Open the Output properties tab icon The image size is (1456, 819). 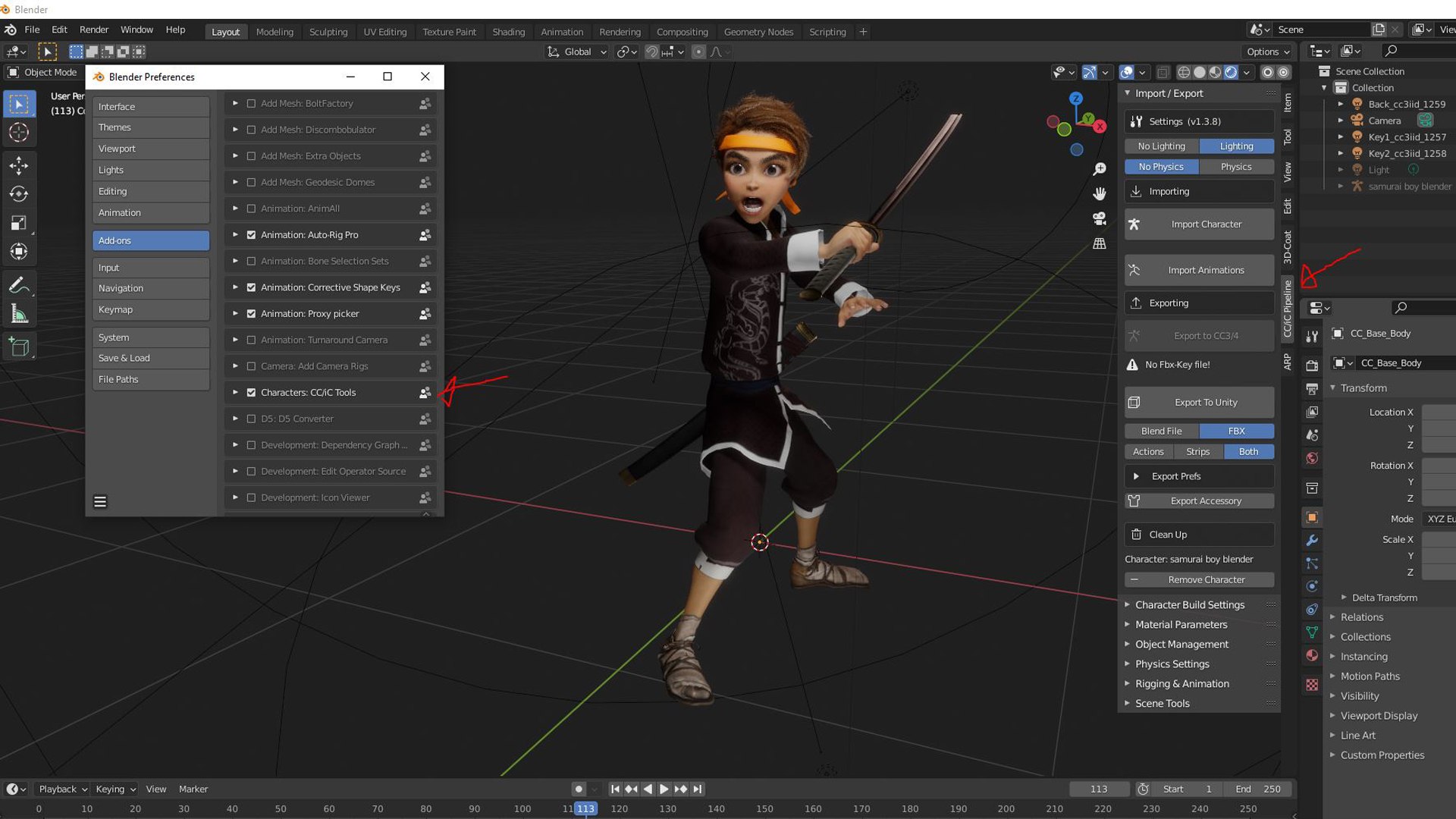pos(1312,389)
